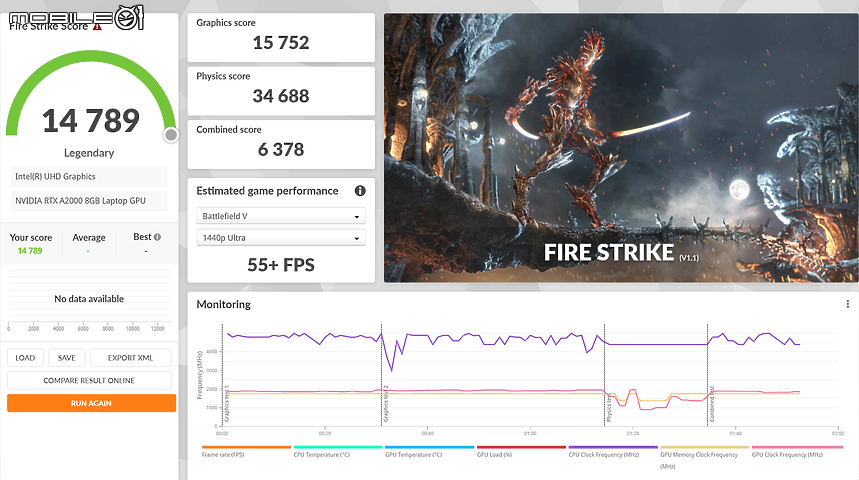Click the Monitoring panel heading
The height and width of the screenshot is (480, 859).
click(224, 304)
